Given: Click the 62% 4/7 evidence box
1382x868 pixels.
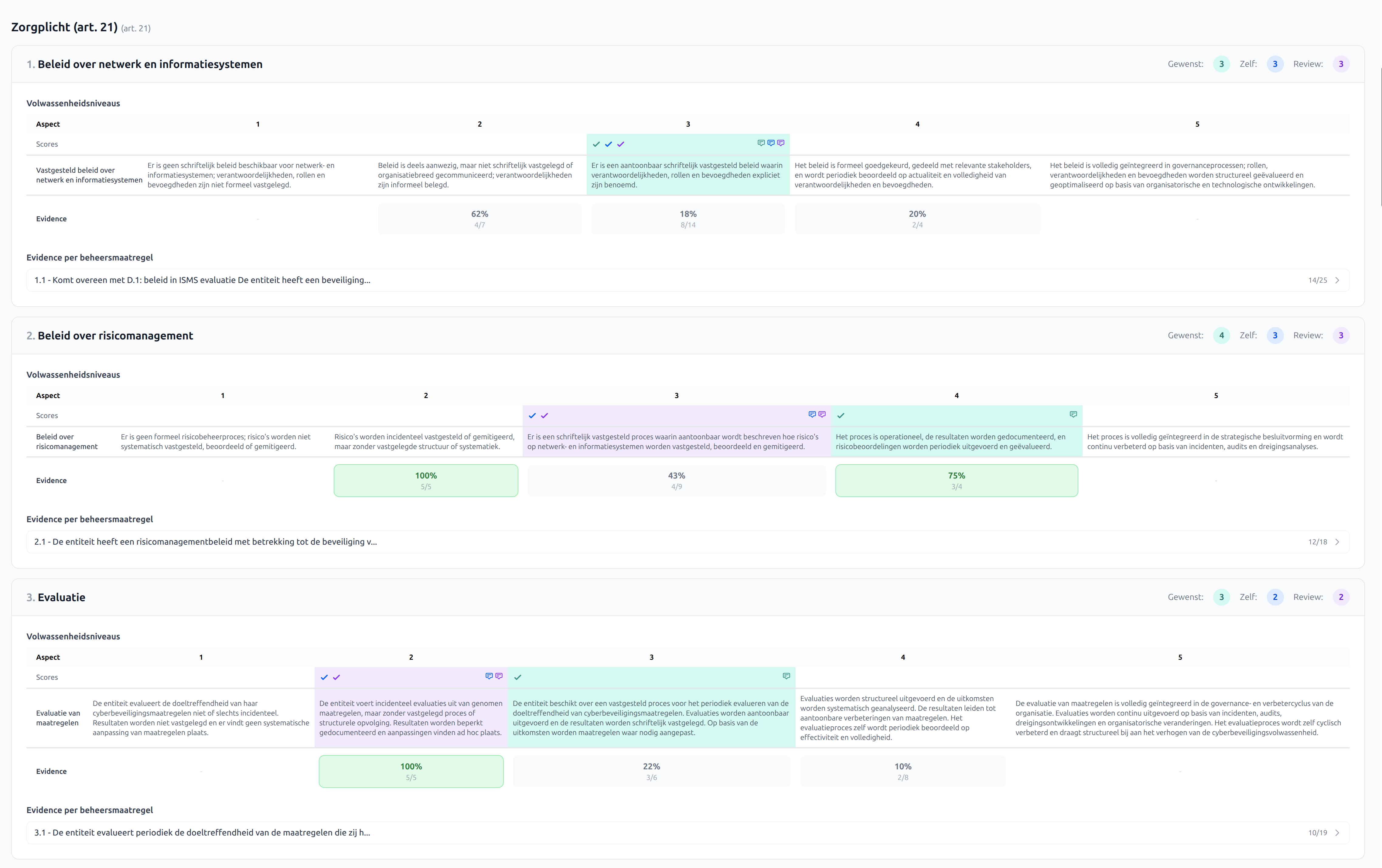Looking at the screenshot, I should tap(480, 219).
